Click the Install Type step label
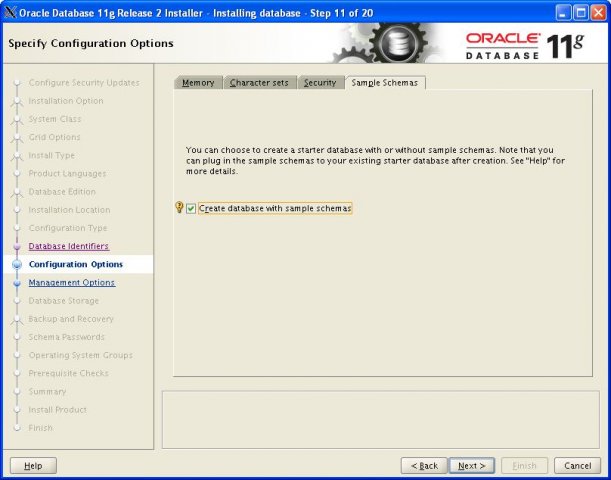 point(51,155)
